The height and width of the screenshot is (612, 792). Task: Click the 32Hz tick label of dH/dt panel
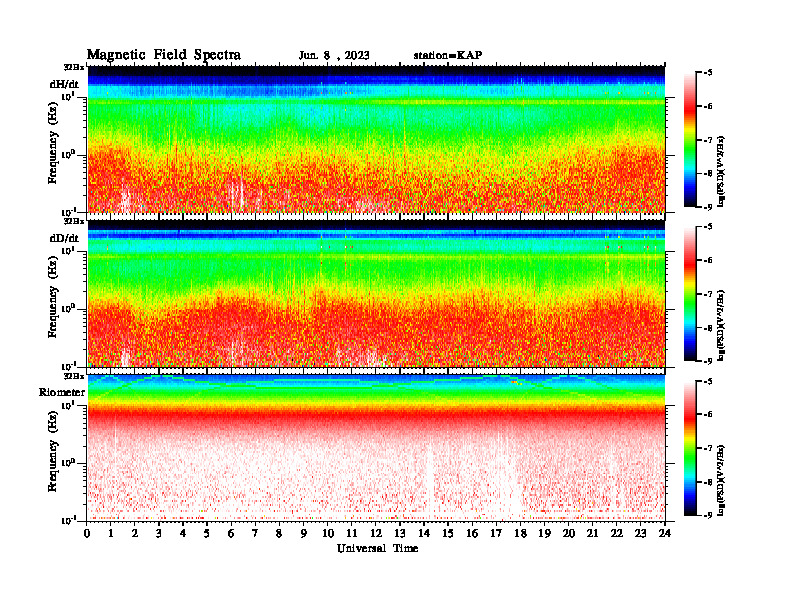click(74, 67)
